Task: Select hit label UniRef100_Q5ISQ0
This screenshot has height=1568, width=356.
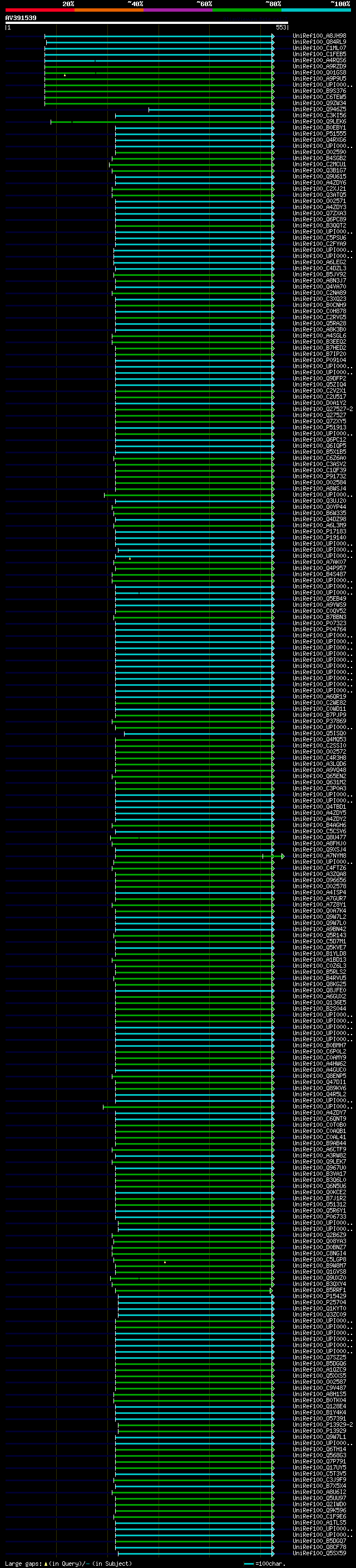Action: (x=319, y=734)
